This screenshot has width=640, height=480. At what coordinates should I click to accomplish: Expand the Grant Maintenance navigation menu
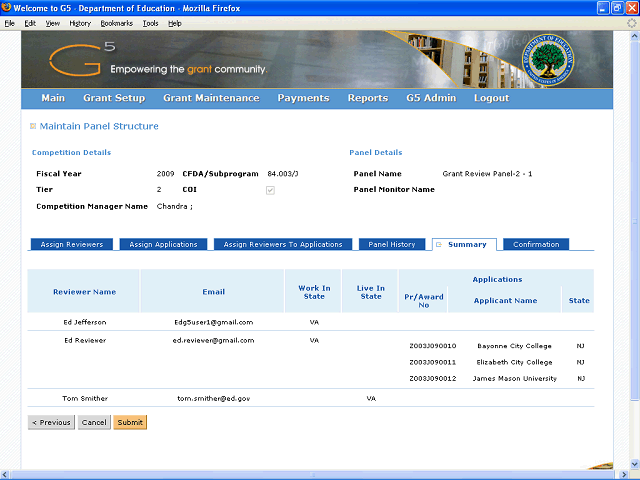[x=211, y=98]
